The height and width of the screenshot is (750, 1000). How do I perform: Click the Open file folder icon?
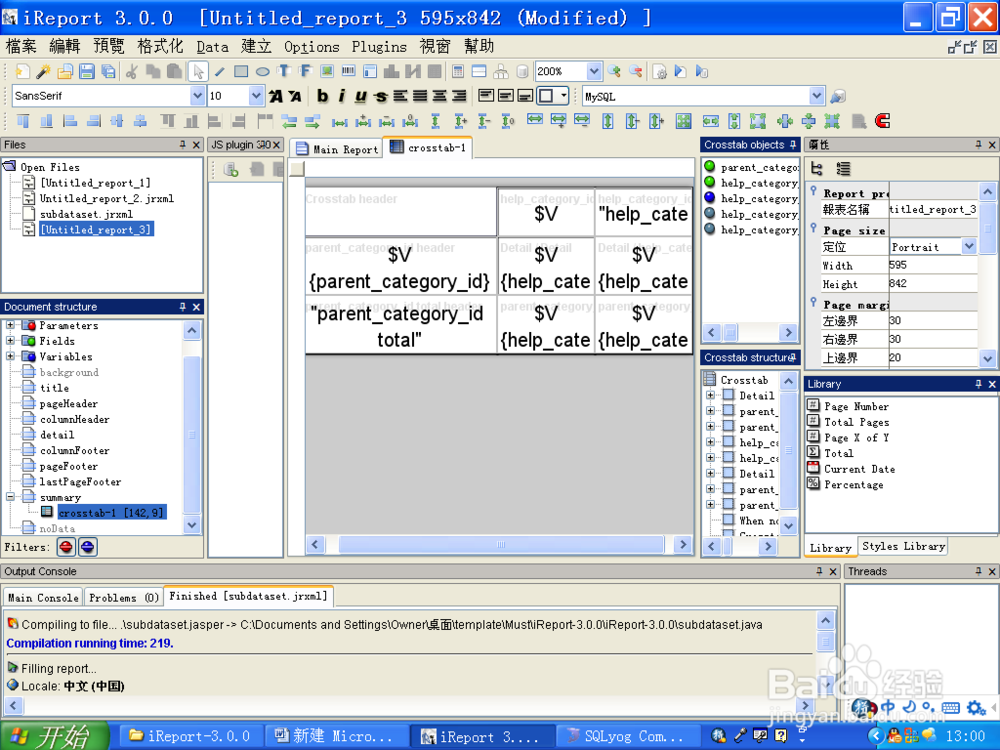(x=65, y=71)
